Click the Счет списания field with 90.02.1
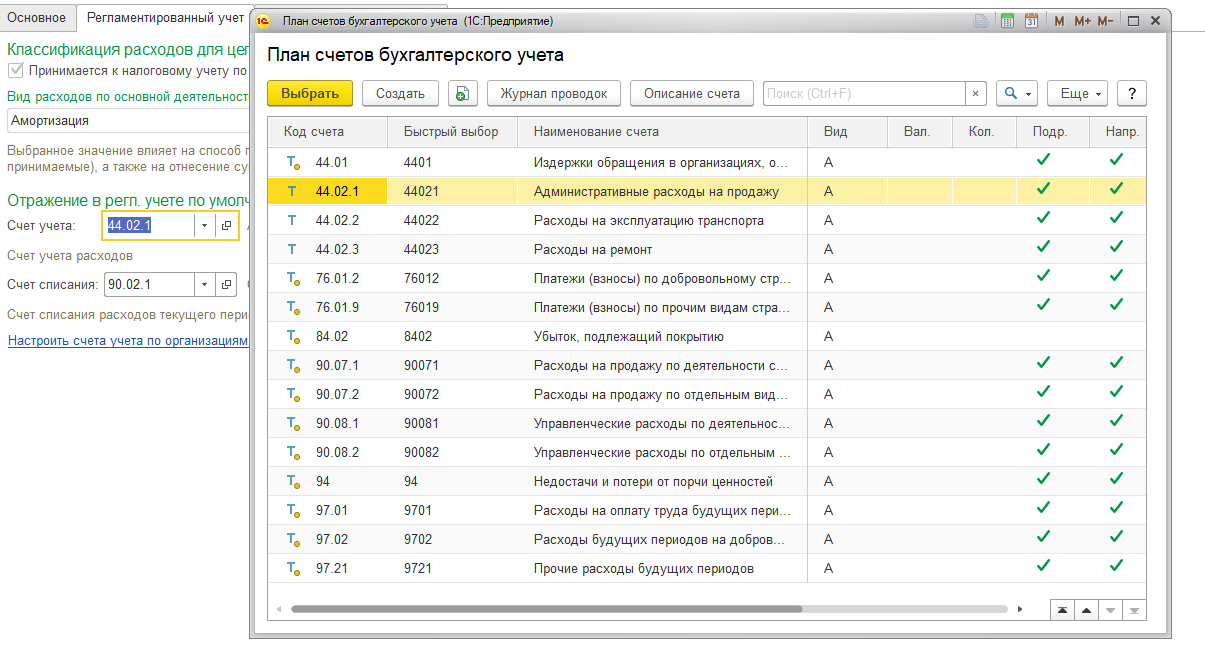 coord(149,284)
